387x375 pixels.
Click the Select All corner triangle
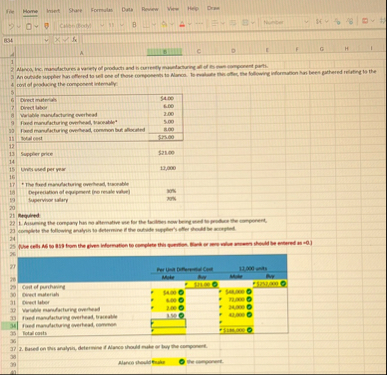[x=13, y=54]
